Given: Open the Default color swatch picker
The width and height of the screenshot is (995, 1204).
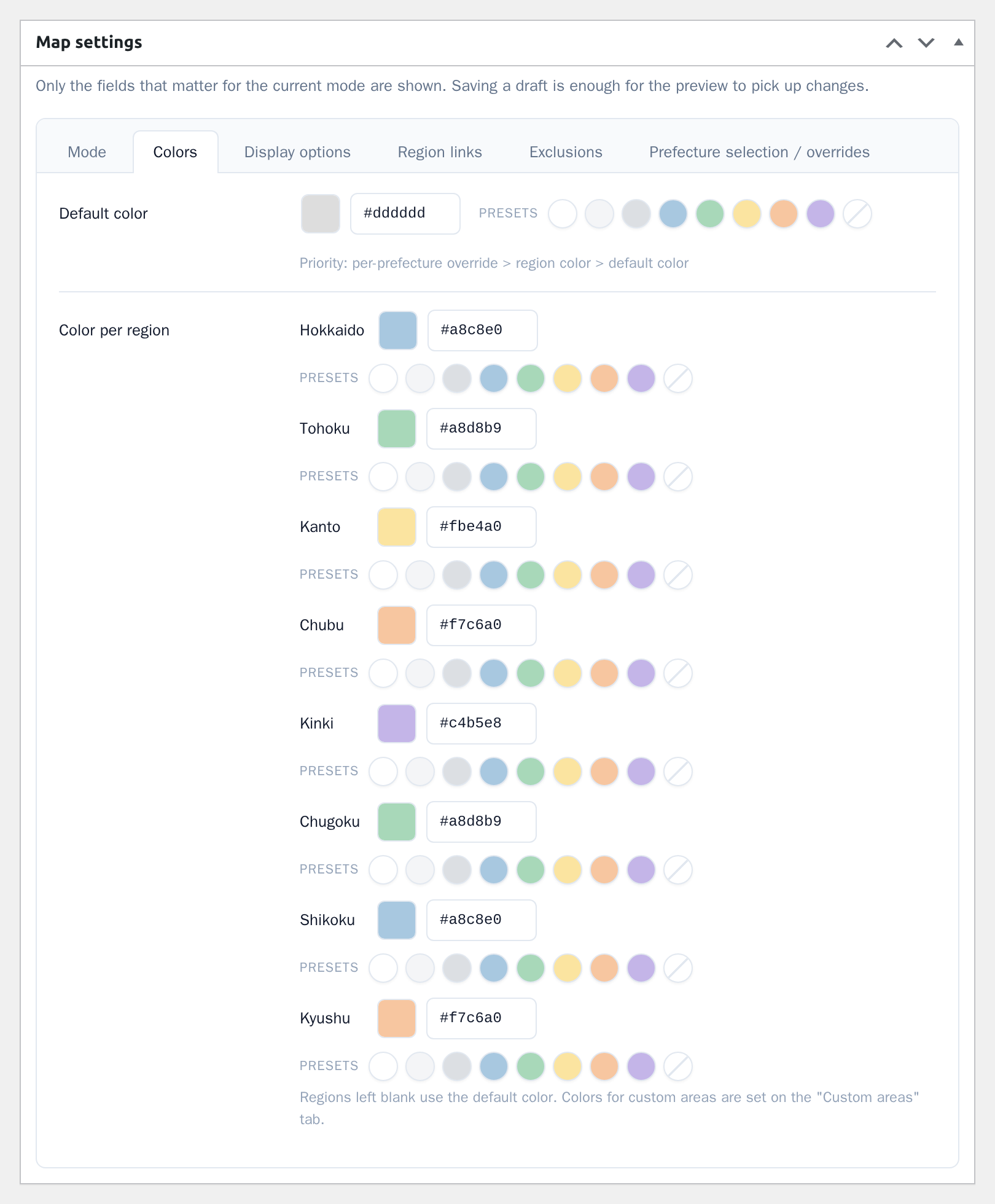Looking at the screenshot, I should [x=321, y=214].
